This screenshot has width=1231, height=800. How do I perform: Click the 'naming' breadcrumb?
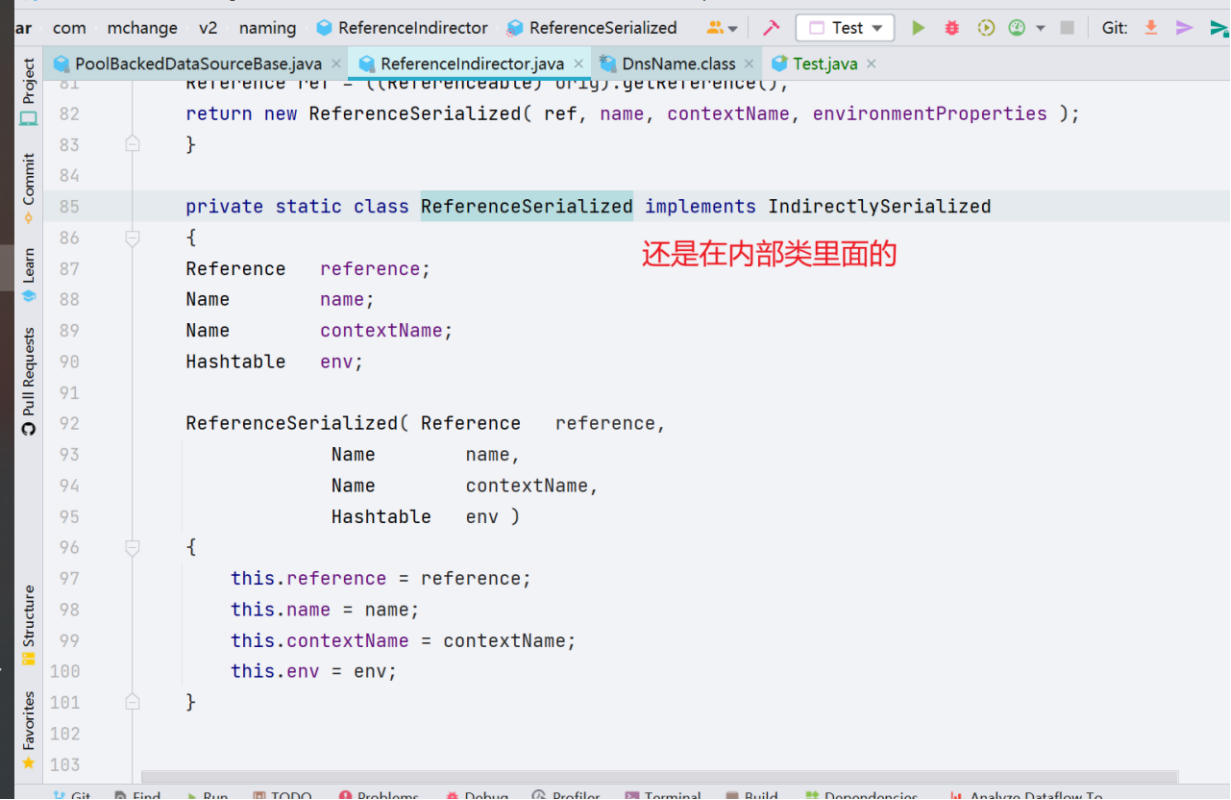tap(267, 28)
